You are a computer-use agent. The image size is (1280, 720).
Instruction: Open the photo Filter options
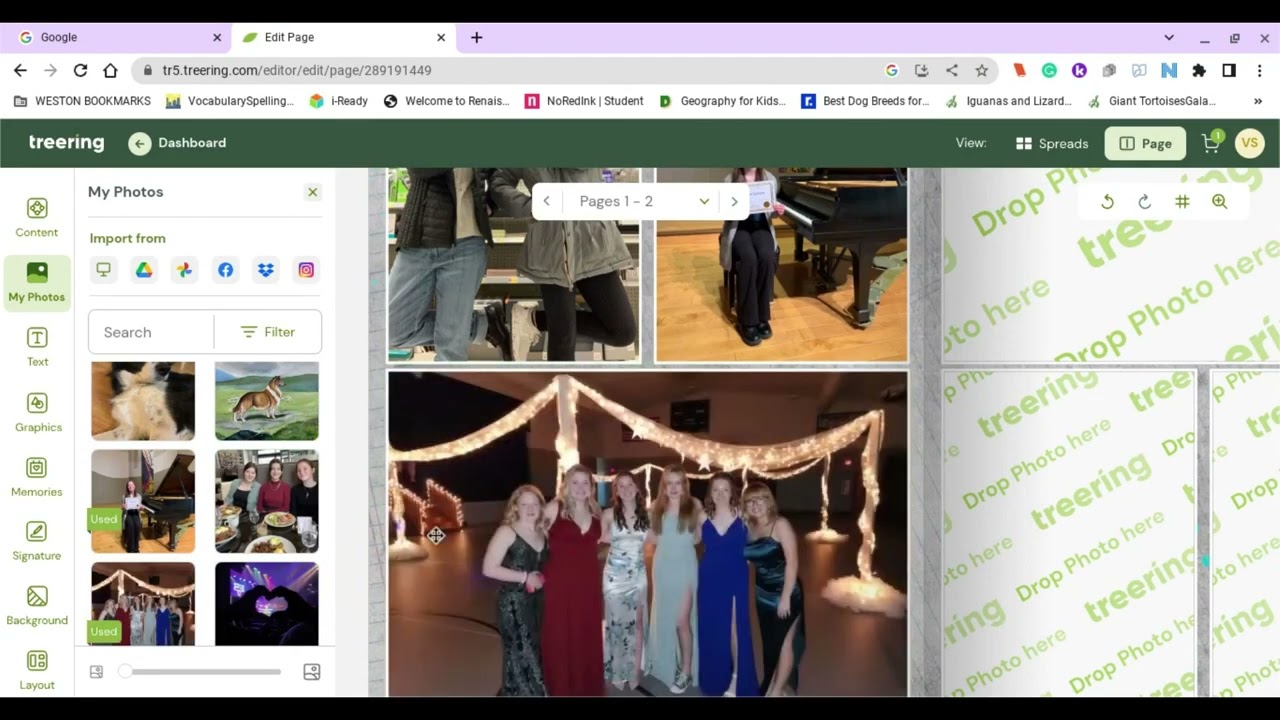click(x=267, y=332)
